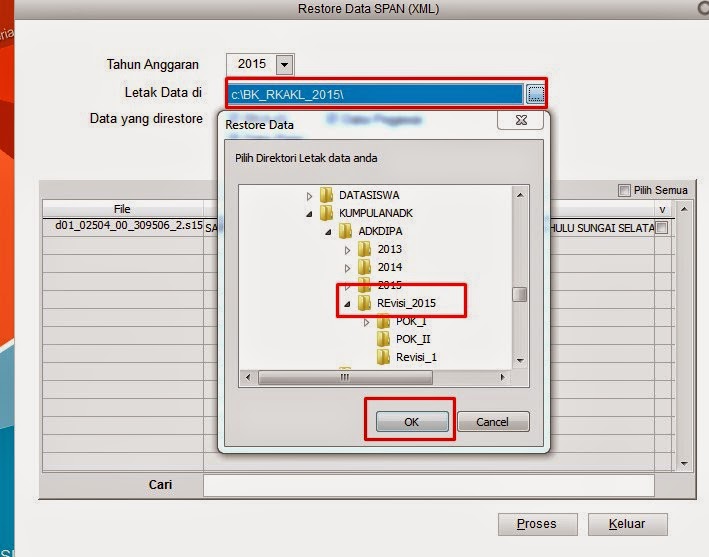Tick the Pilih Semua checkbox
The height and width of the screenshot is (557, 709).
pyautogui.click(x=624, y=190)
